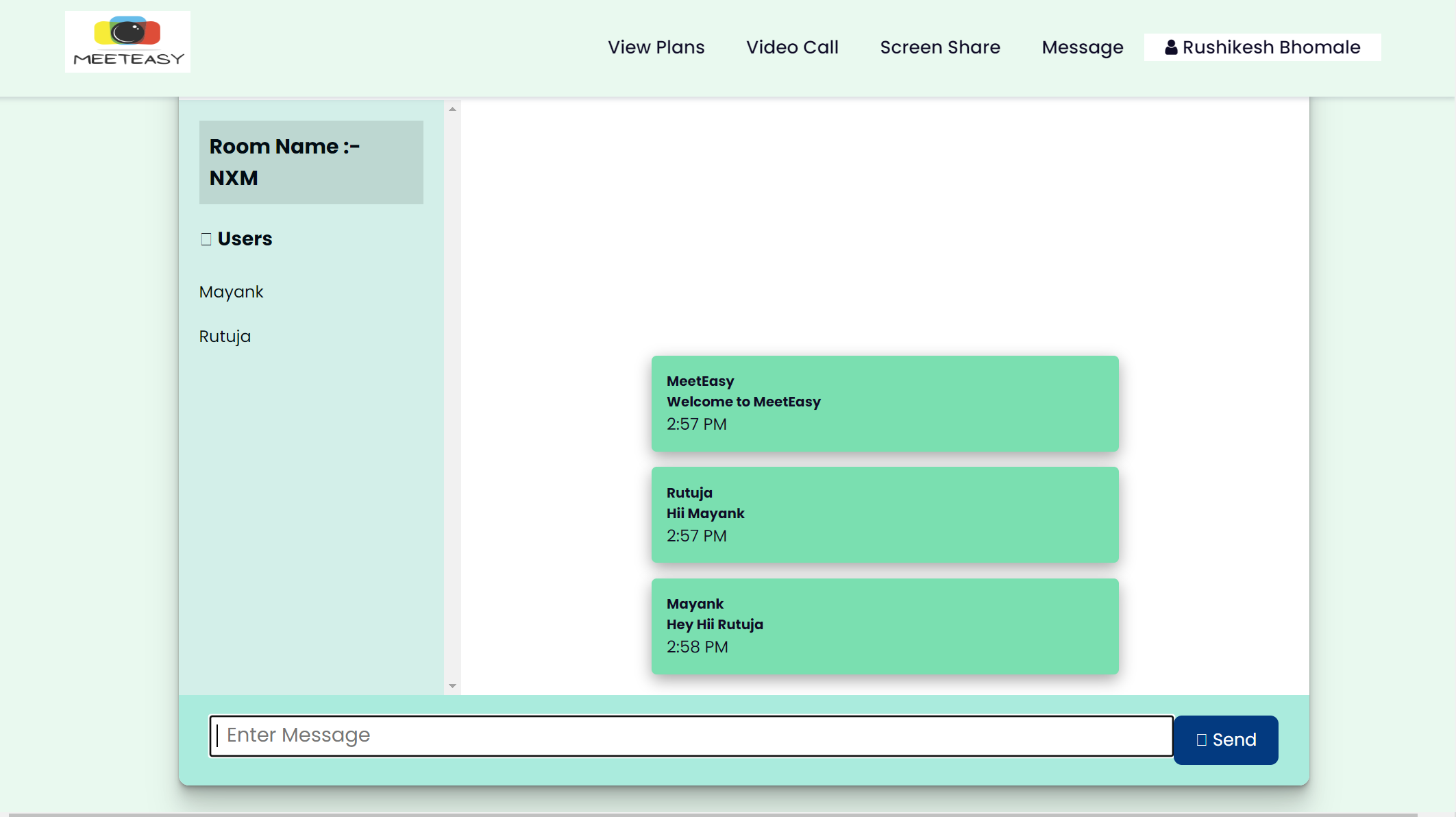Viewport: 1456px width, 817px height.
Task: Select Mayank's Hey Hii Rutuja message bubble
Action: tap(885, 625)
